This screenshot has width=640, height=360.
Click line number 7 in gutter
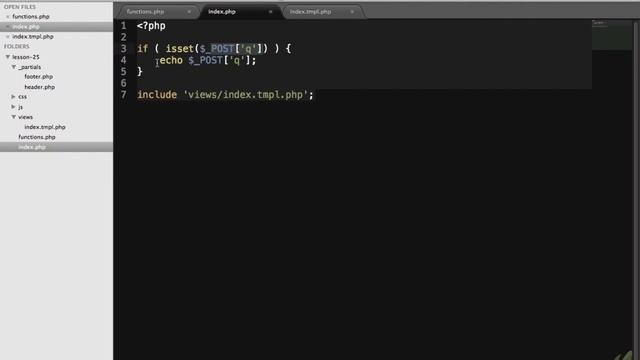coord(124,95)
